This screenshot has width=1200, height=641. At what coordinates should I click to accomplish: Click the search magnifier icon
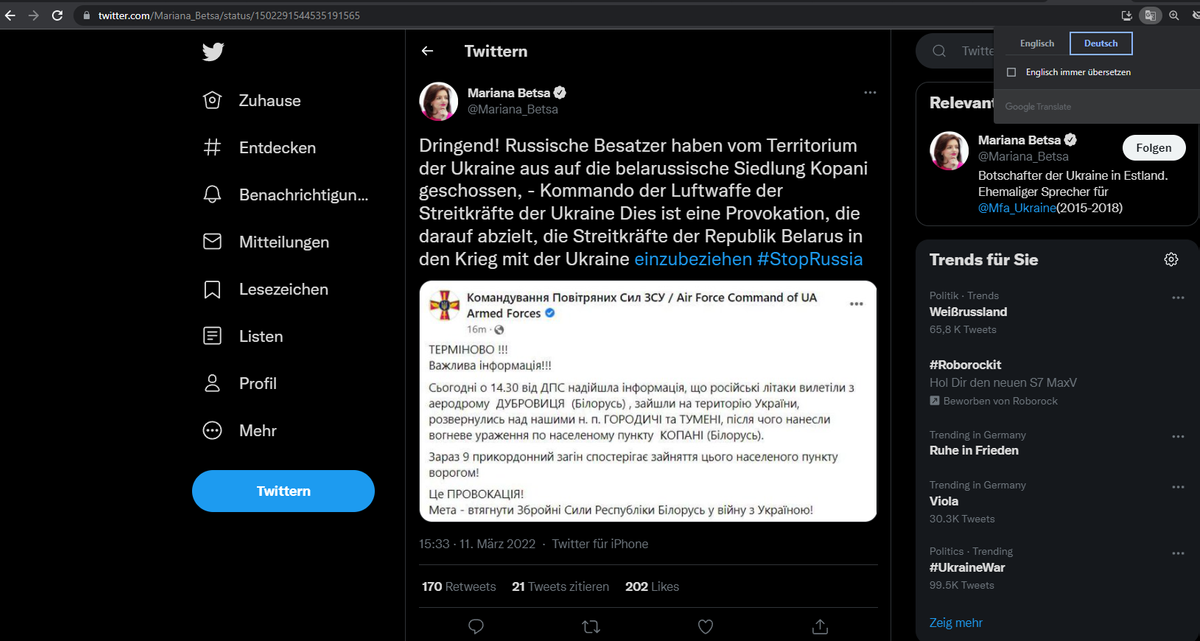[939, 51]
